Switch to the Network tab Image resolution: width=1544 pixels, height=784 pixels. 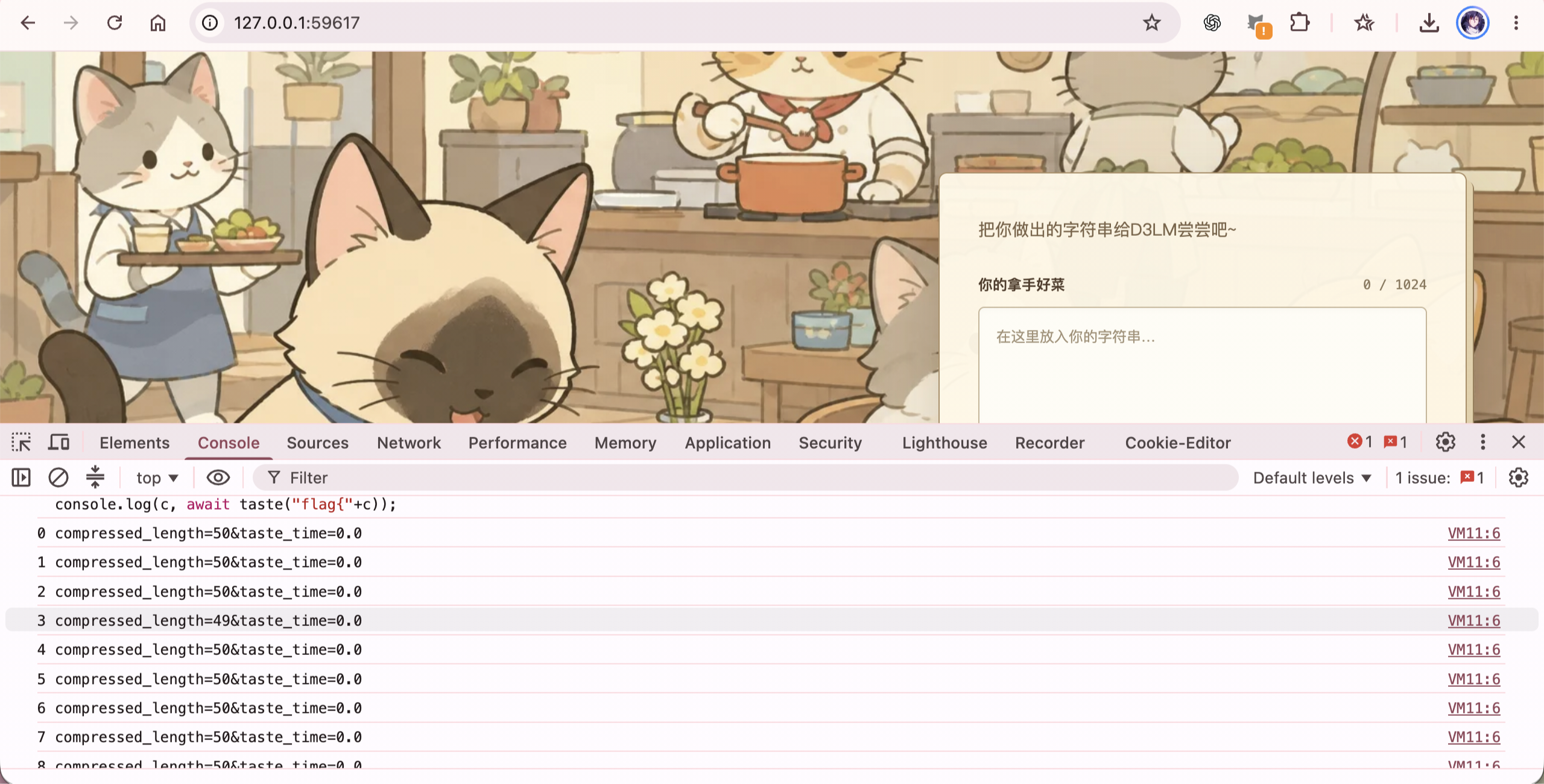pyautogui.click(x=409, y=443)
